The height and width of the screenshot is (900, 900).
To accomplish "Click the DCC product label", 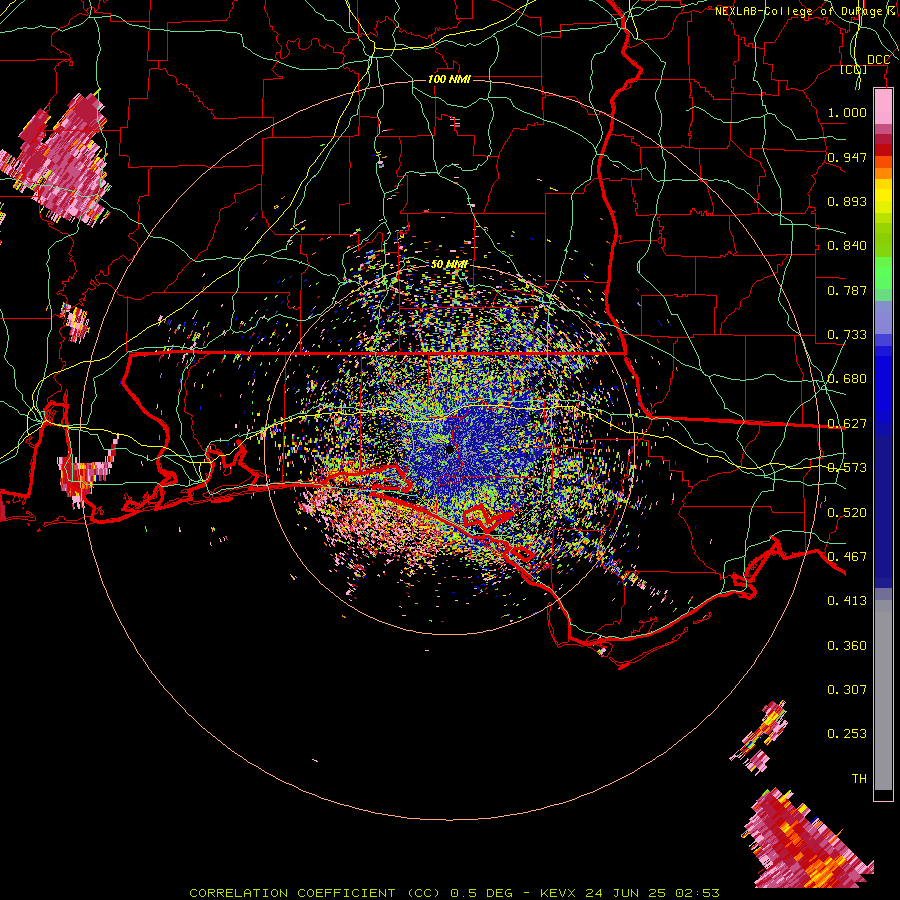I will pyautogui.click(x=878, y=60).
